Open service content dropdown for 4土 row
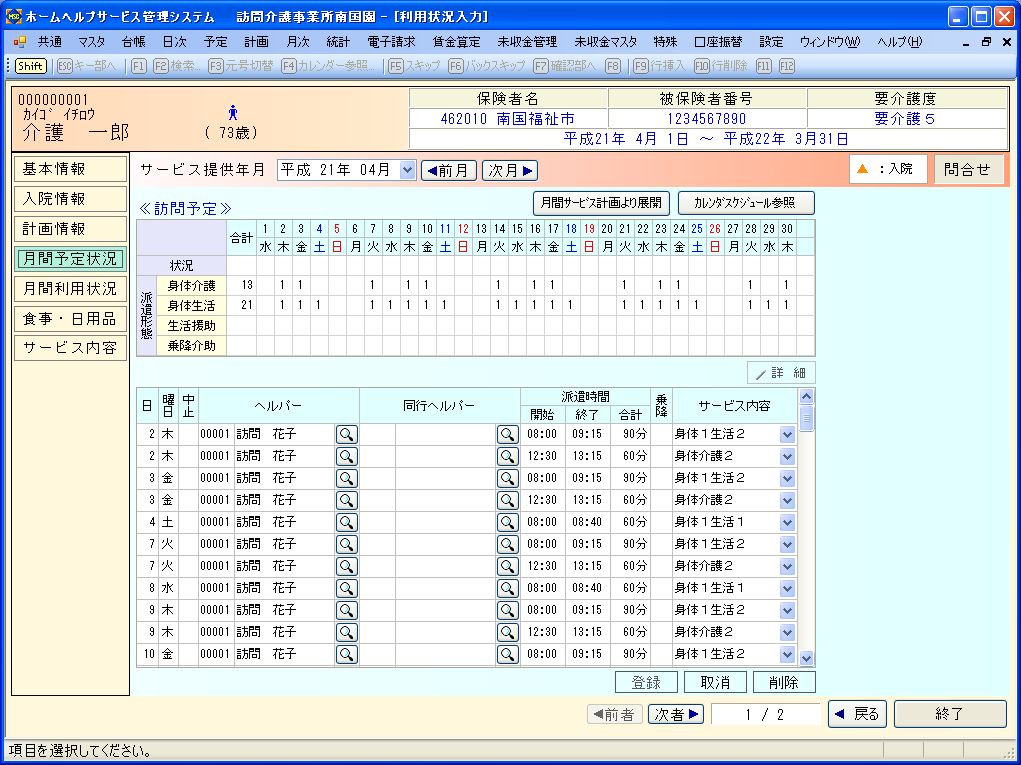Screen dimensions: 1021x765 tap(787, 522)
